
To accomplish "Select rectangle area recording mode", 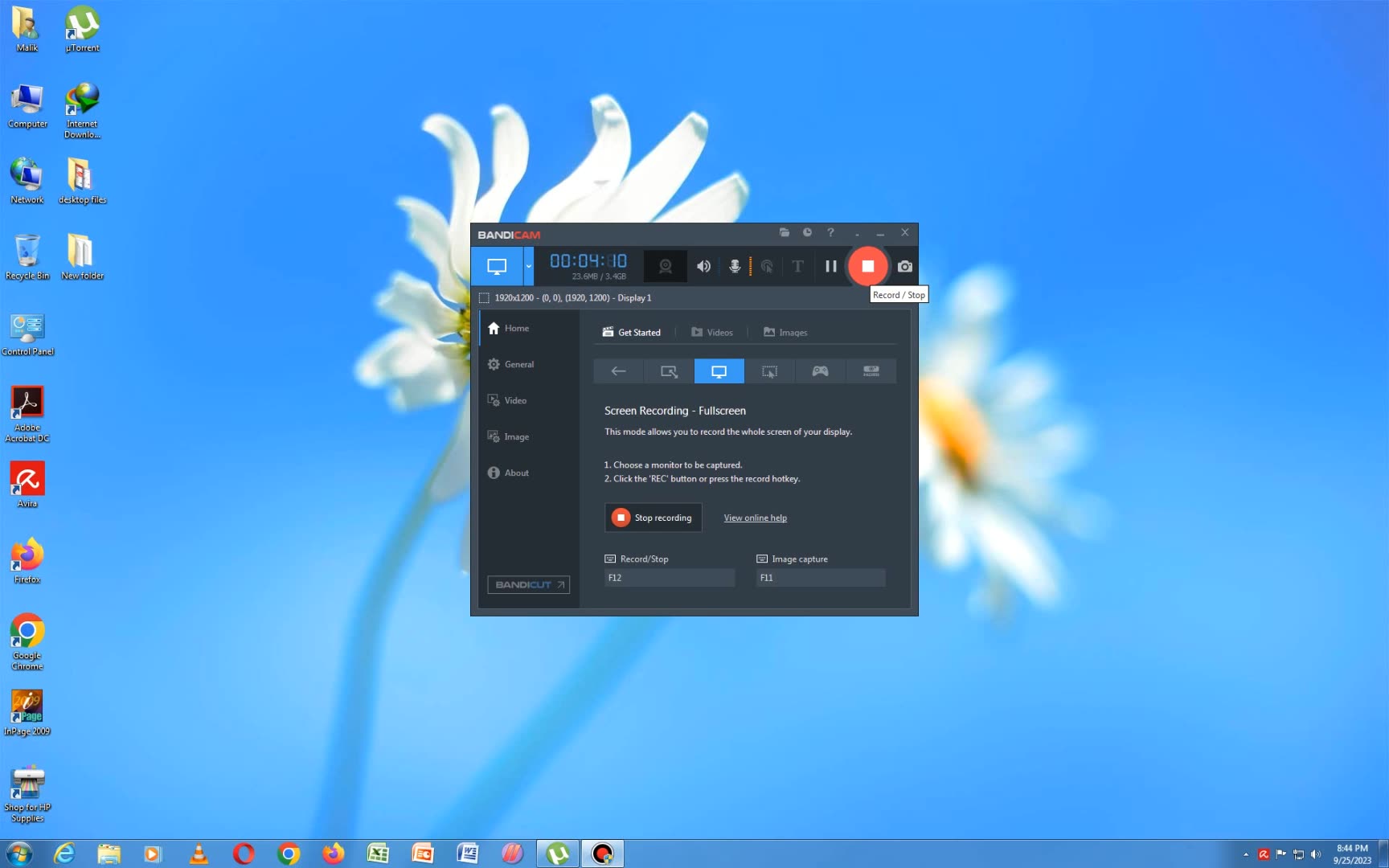I will pos(669,371).
